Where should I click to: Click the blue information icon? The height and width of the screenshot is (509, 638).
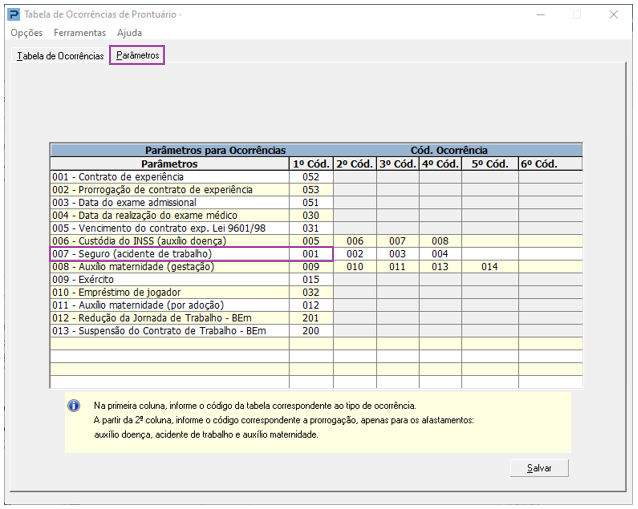click(x=73, y=406)
